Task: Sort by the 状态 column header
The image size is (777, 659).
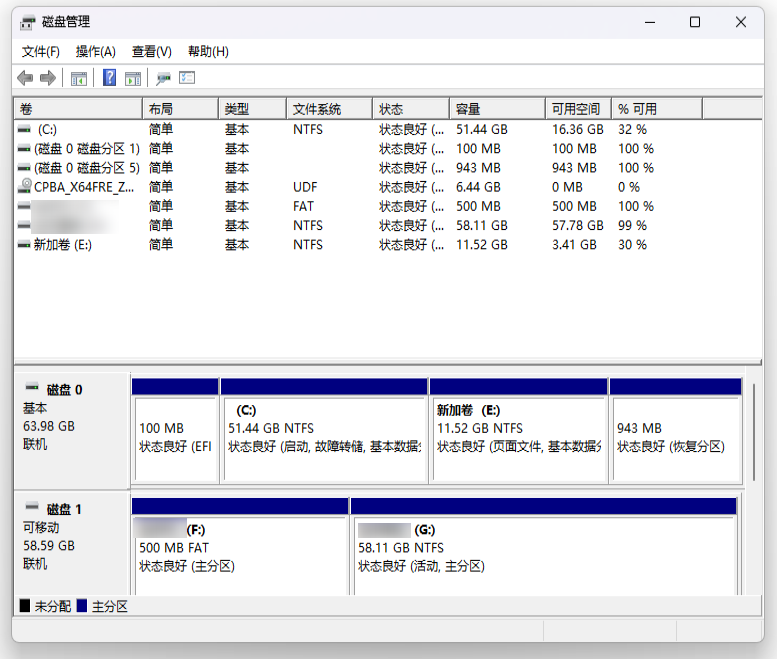Action: pyautogui.click(x=411, y=109)
